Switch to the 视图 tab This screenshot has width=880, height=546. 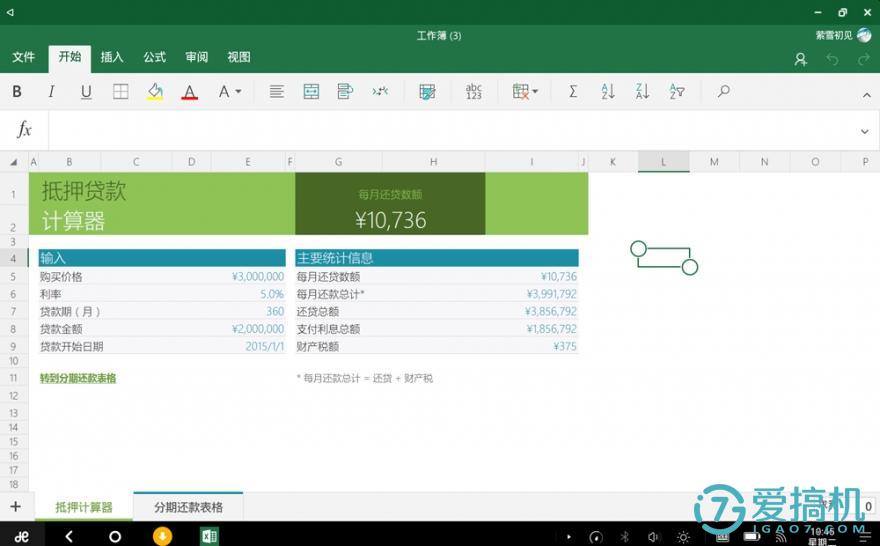(239, 57)
